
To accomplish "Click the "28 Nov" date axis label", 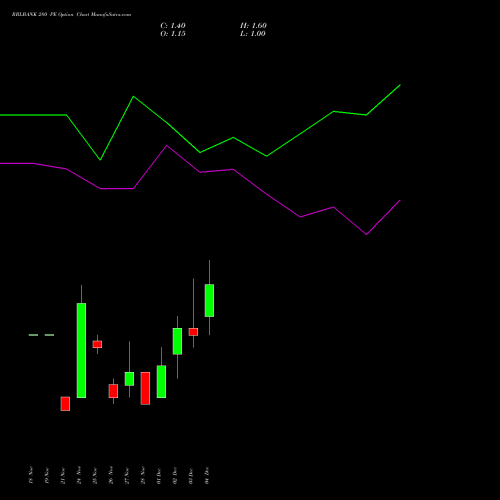I will (143, 475).
